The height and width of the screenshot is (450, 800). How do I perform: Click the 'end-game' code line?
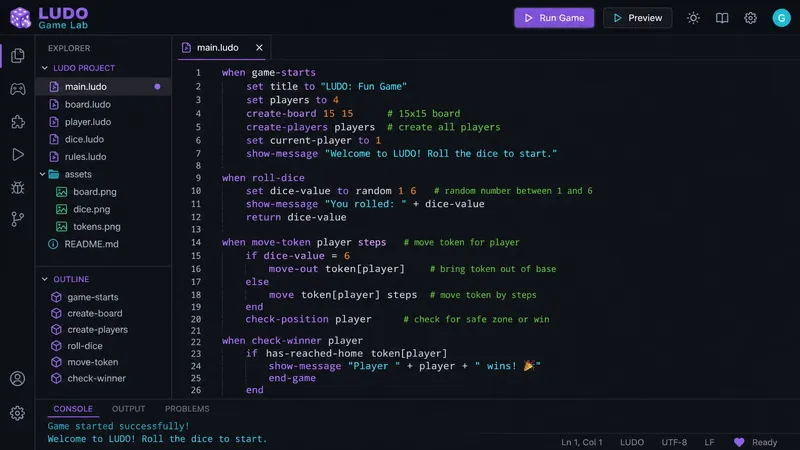click(292, 378)
